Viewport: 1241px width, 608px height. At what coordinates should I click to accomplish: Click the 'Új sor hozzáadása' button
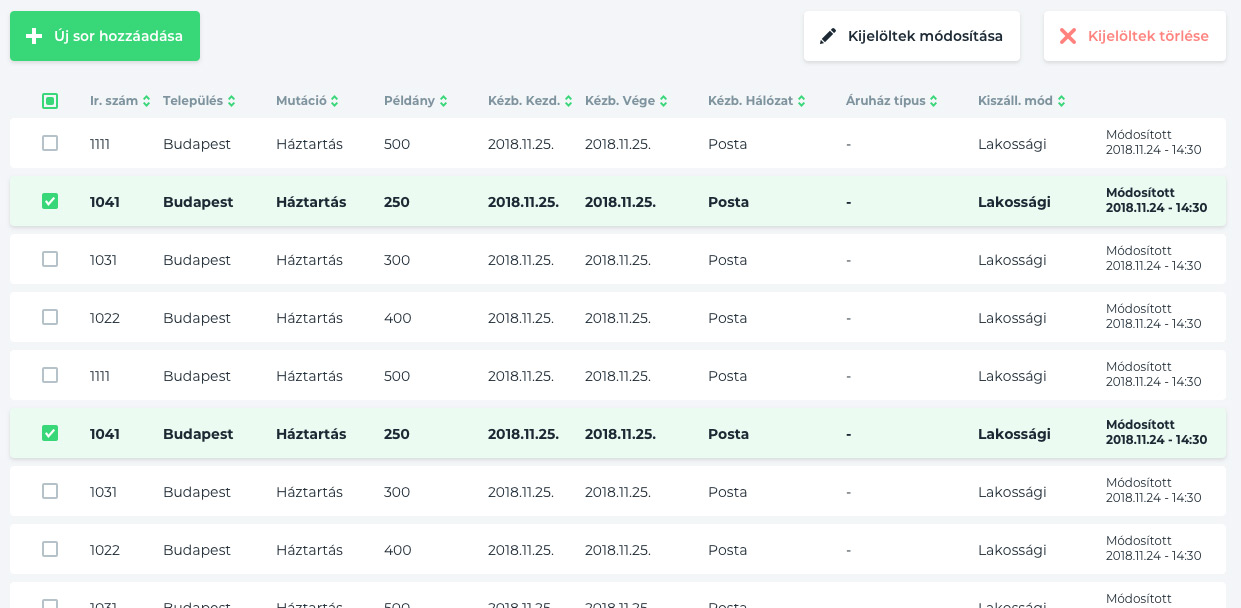(105, 36)
